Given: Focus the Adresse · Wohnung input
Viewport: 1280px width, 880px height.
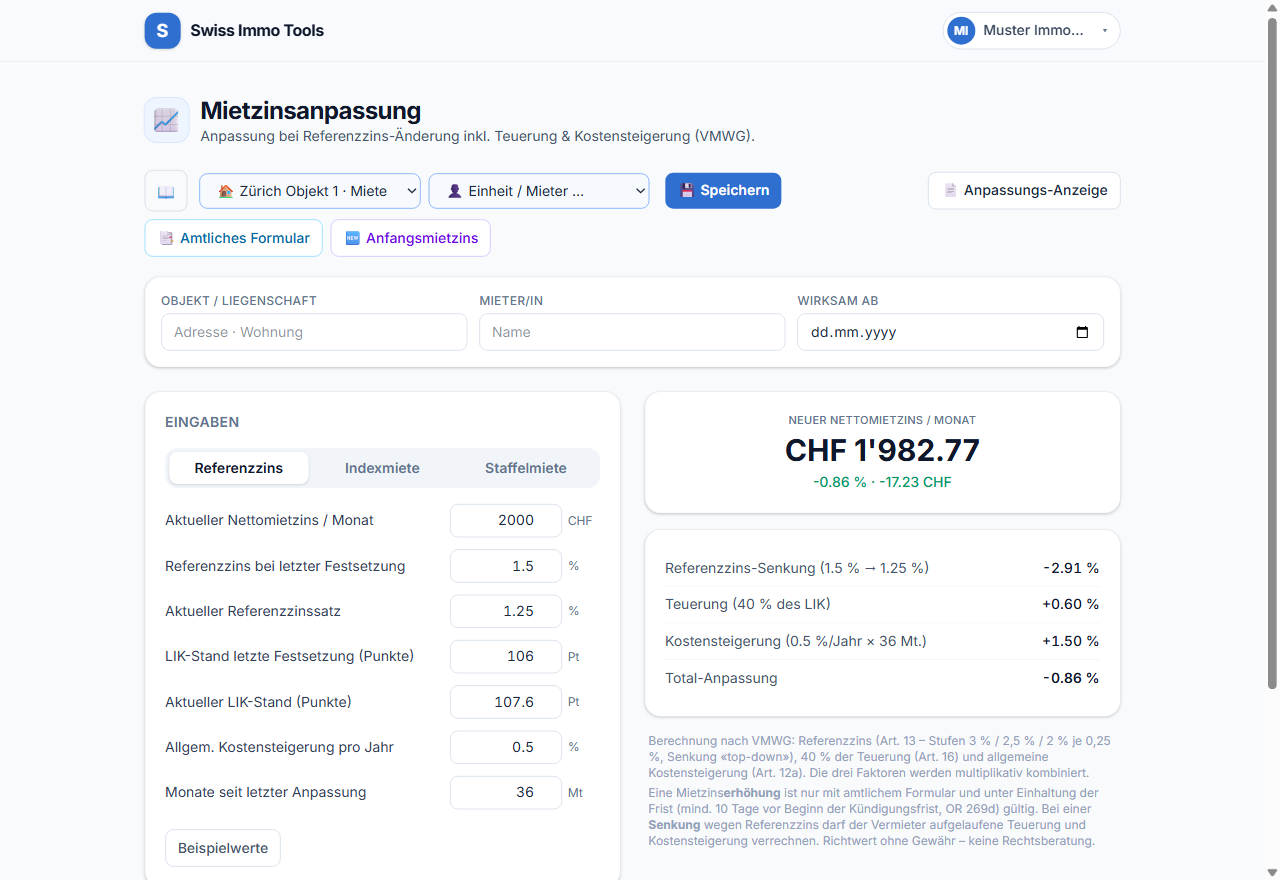Looking at the screenshot, I should point(314,332).
